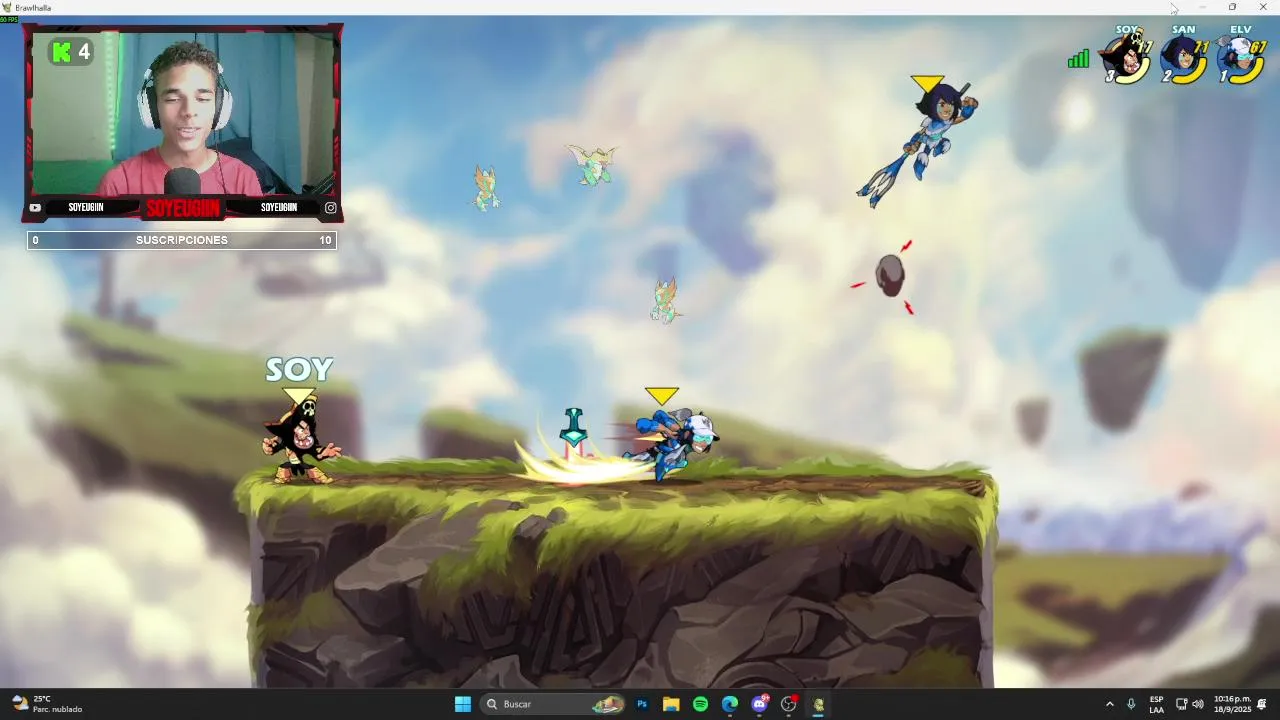Click the webcam overlay video feed
The height and width of the screenshot is (720, 1280).
[182, 114]
